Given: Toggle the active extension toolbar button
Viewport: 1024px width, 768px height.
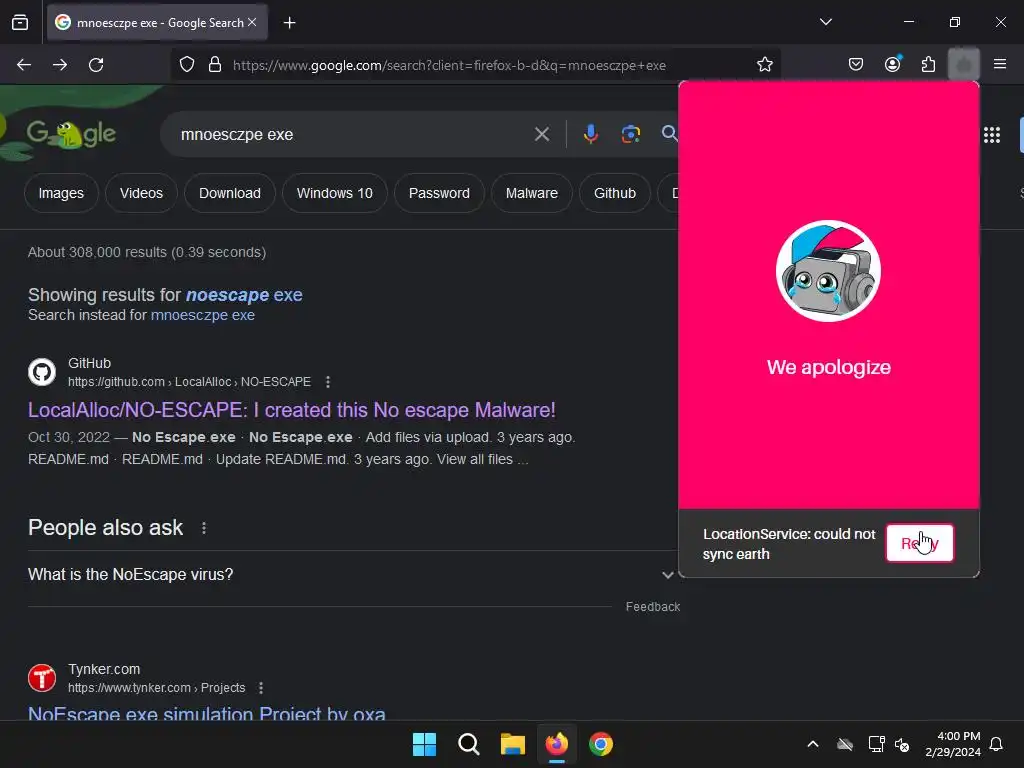Looking at the screenshot, I should 963,65.
